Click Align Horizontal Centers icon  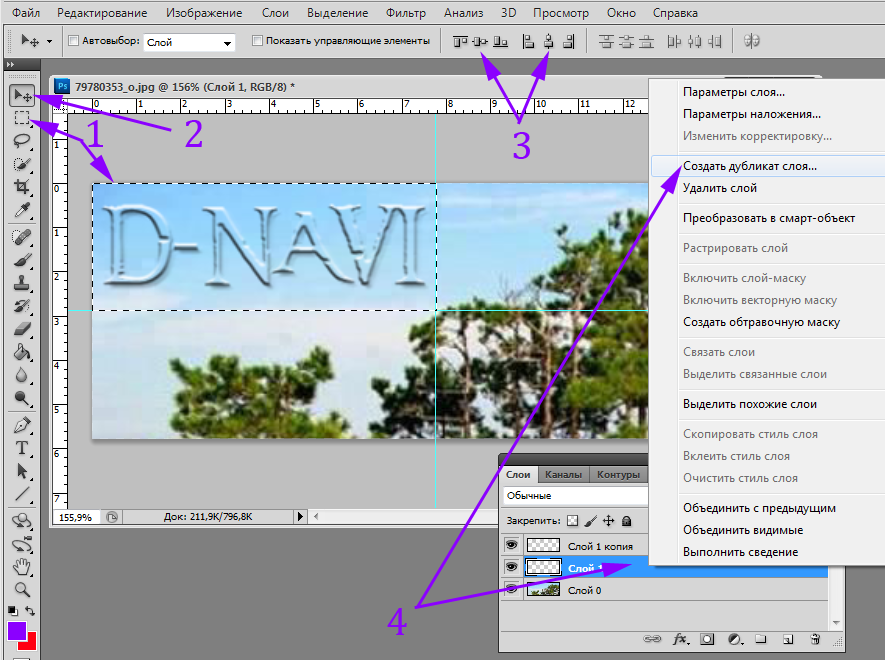pos(548,41)
